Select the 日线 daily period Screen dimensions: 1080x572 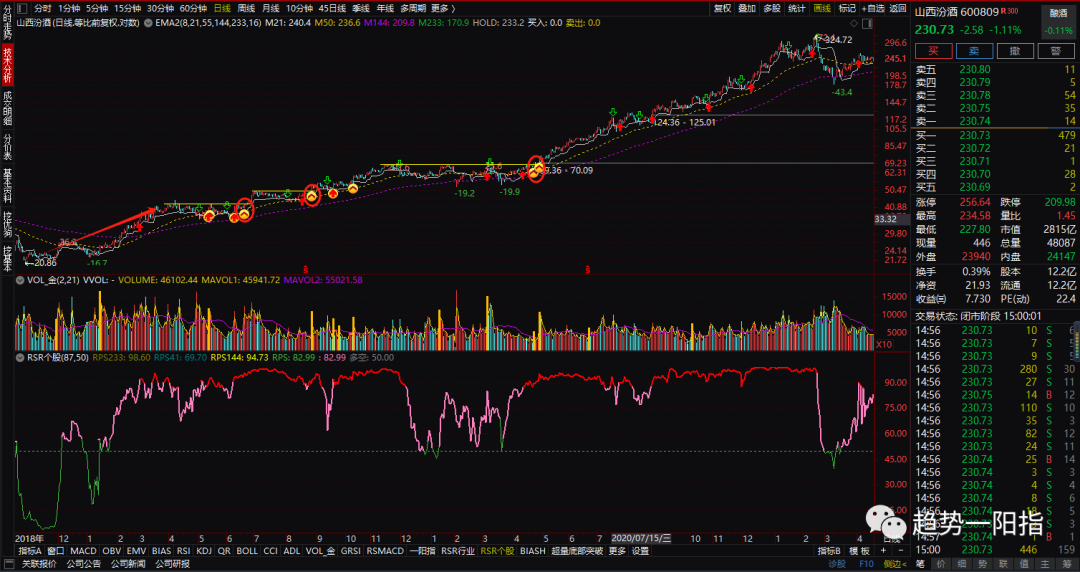click(222, 8)
